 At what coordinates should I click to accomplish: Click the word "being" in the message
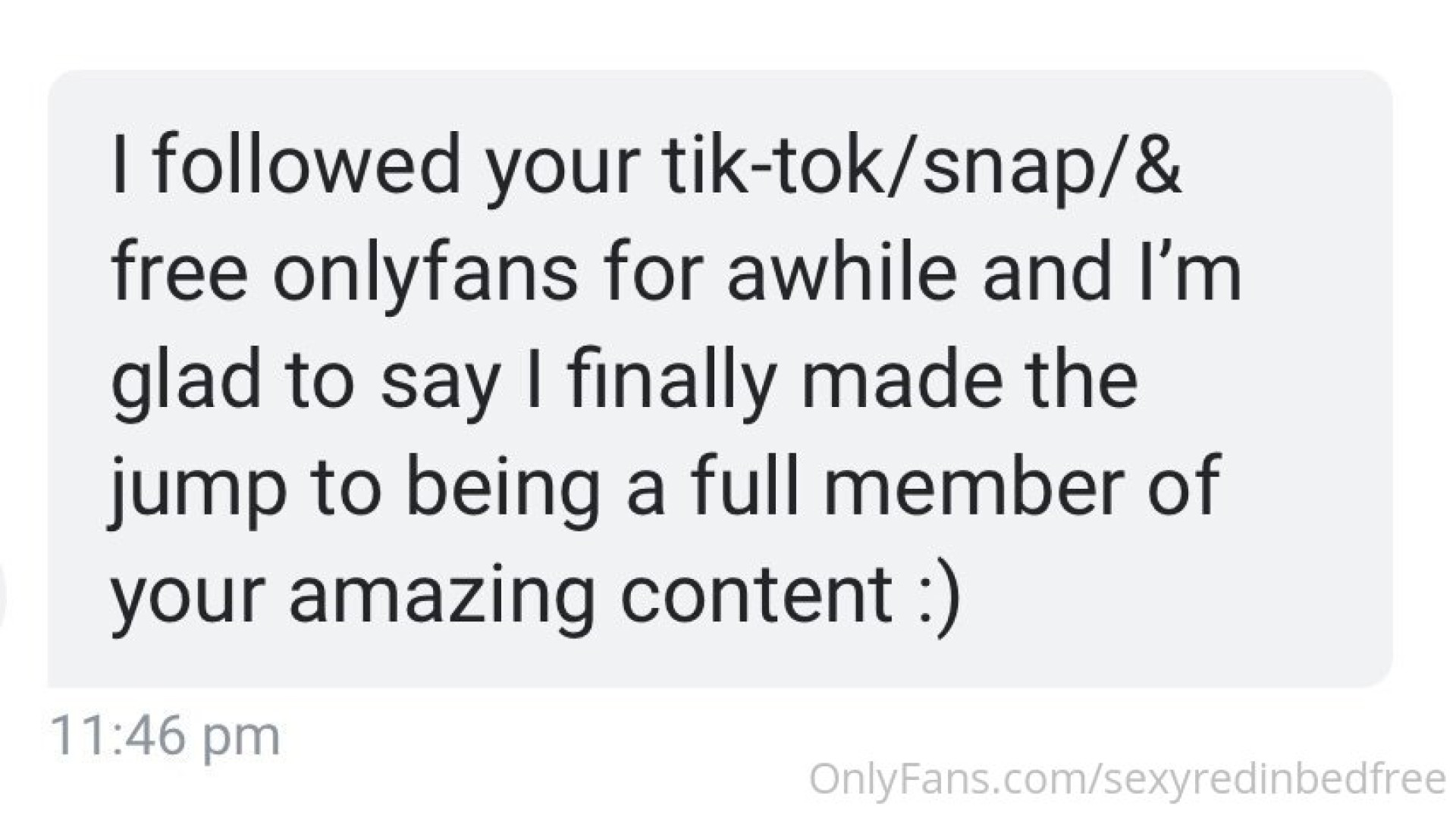504,489
